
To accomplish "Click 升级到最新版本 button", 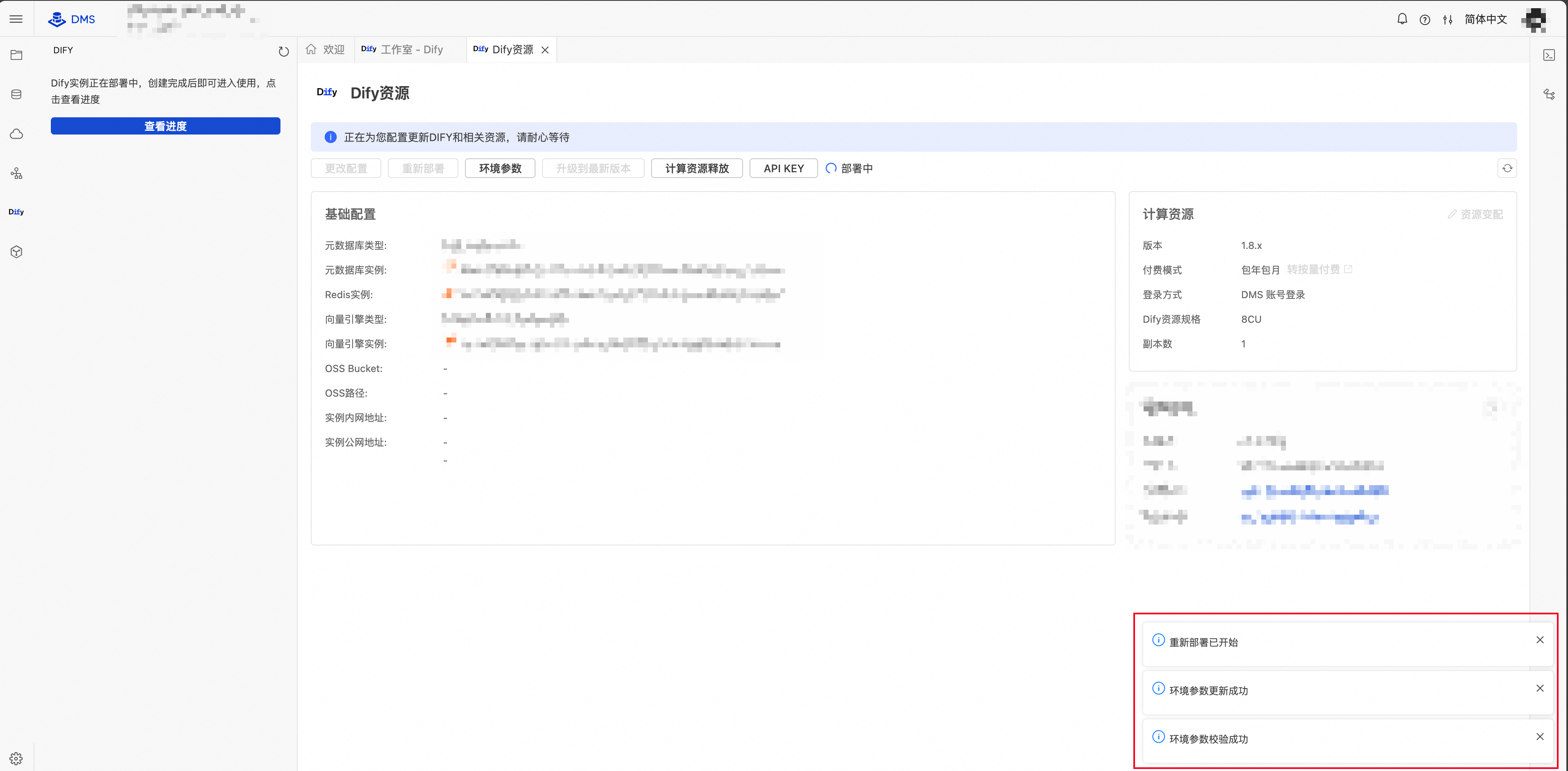I will (x=593, y=168).
